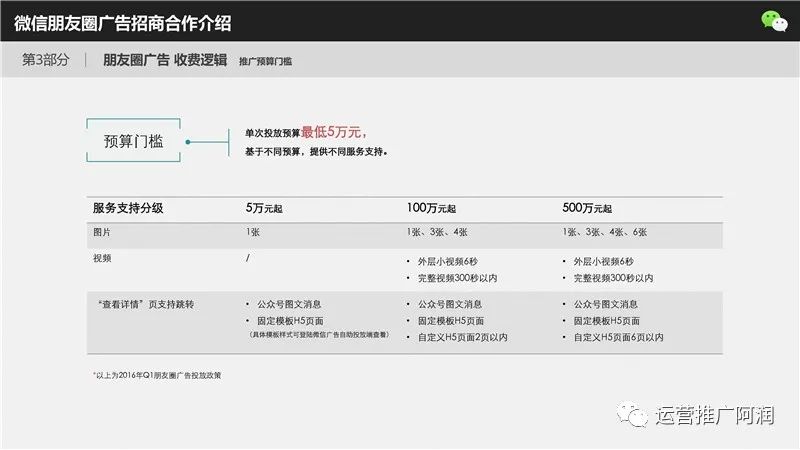Click the small 具体模板样式 note in parentheses
This screenshot has height=450, width=800.
pos(320,335)
